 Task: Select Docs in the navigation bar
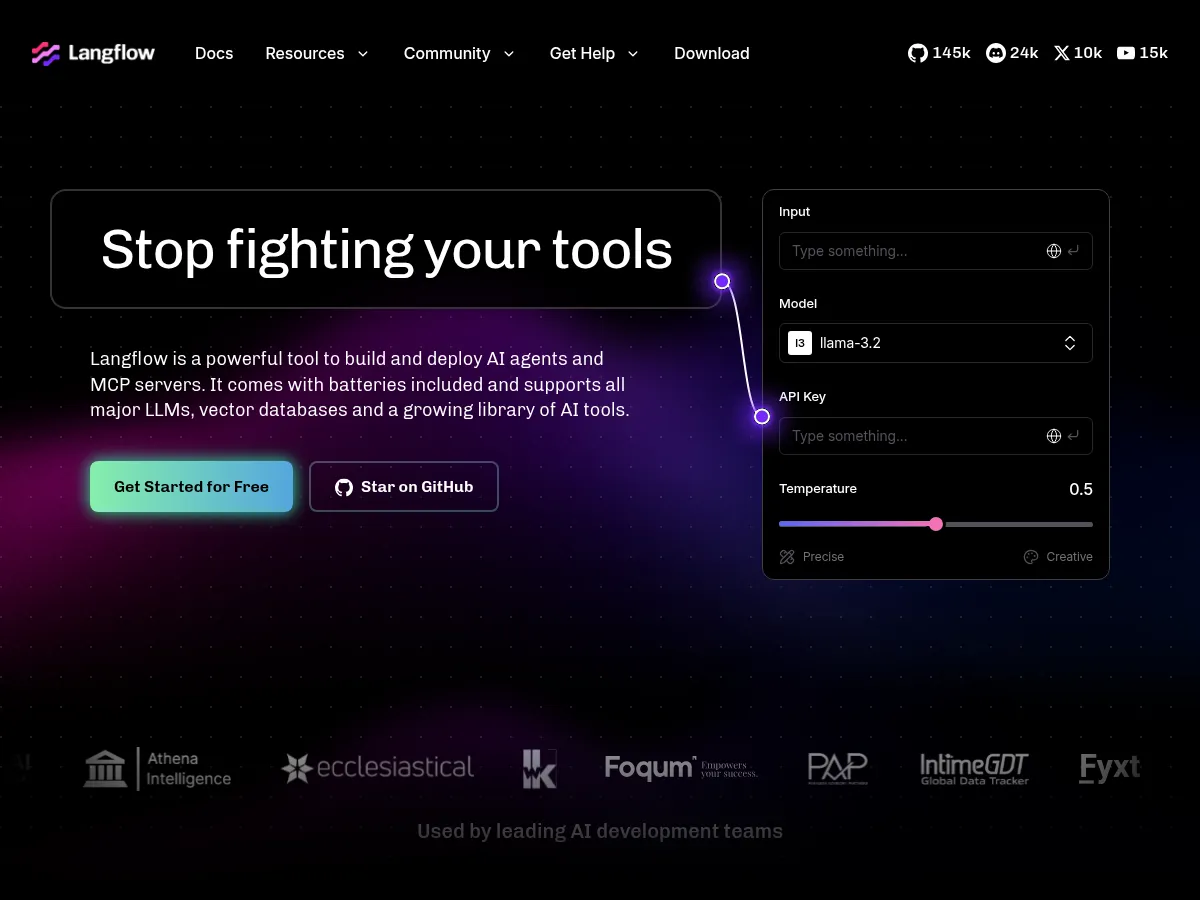tap(213, 54)
